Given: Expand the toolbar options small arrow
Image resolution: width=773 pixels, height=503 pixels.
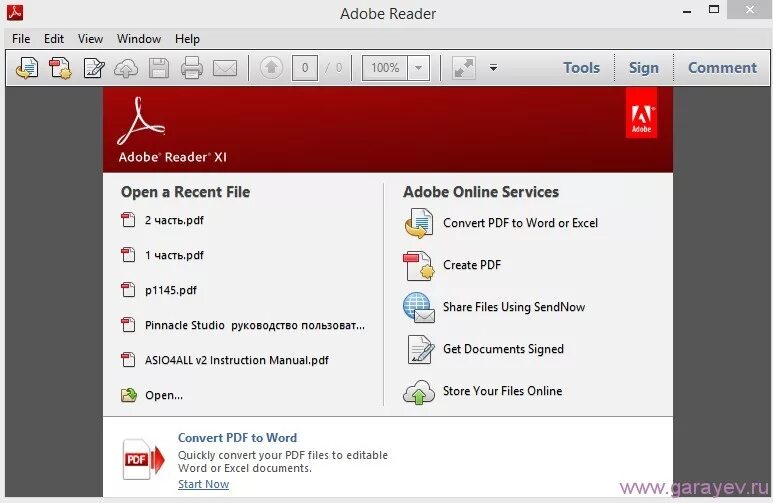Looking at the screenshot, I should (x=493, y=68).
